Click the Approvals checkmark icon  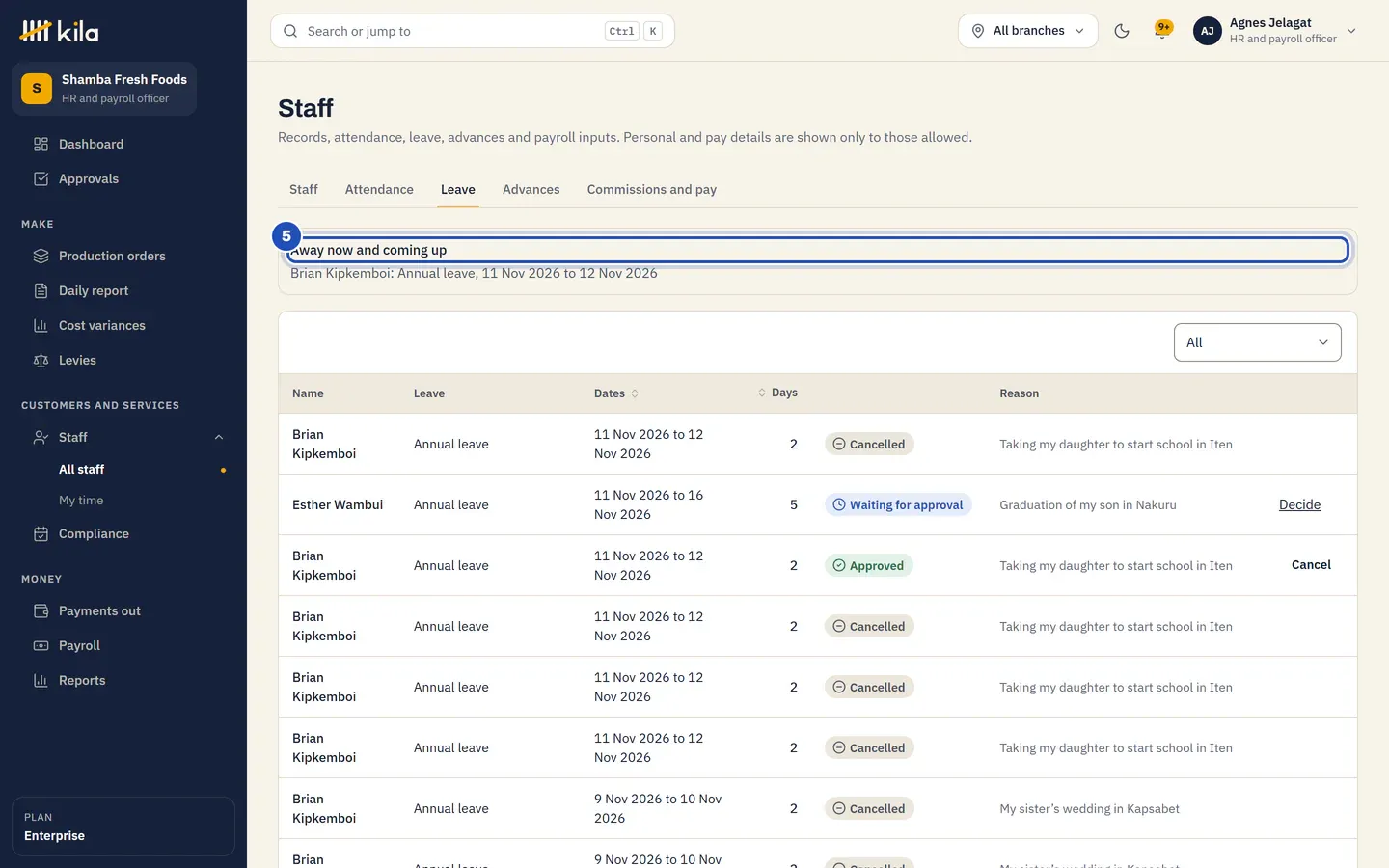(41, 179)
